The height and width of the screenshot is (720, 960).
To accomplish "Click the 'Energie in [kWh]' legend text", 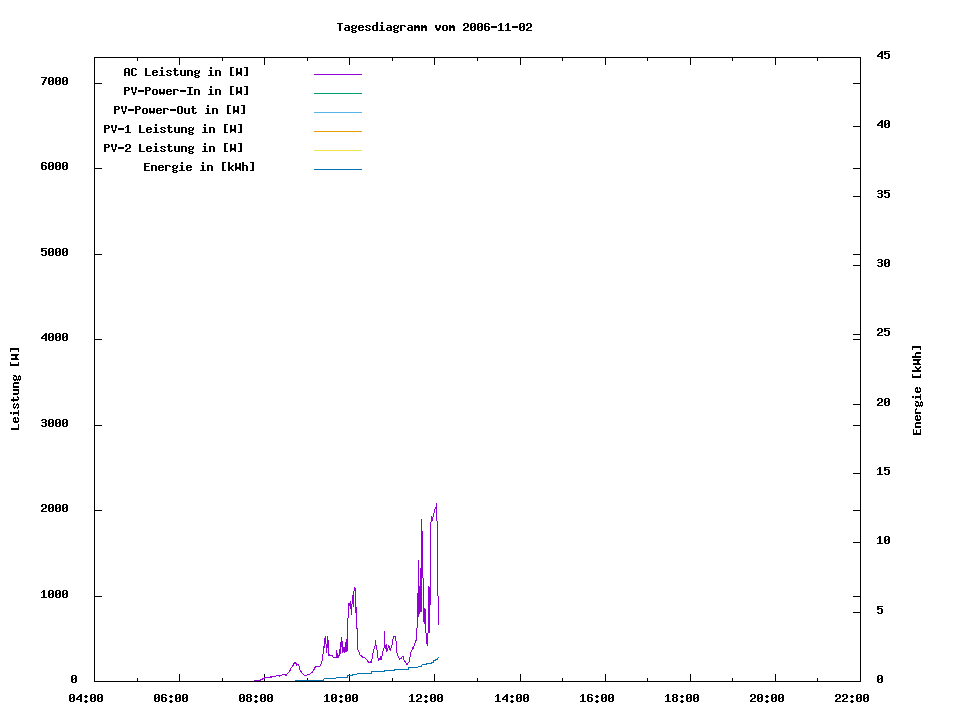I will pos(199,167).
